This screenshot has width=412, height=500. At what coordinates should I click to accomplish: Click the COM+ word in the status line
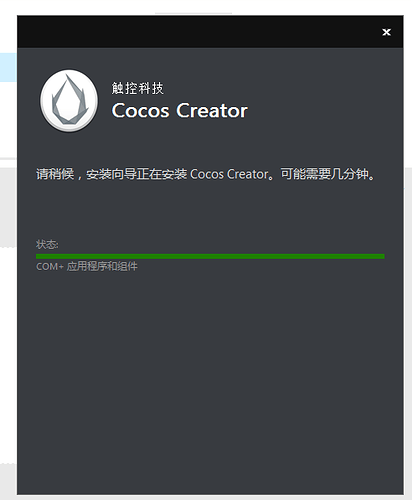click(50, 267)
